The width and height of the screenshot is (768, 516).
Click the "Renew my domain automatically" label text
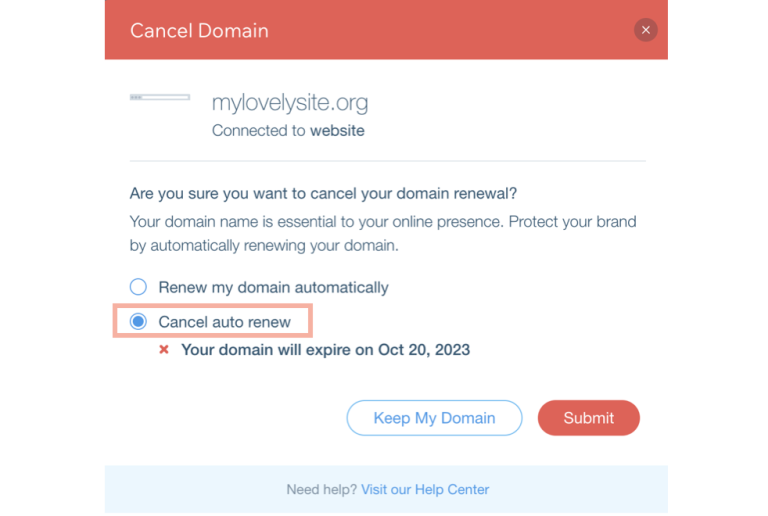click(x=273, y=287)
